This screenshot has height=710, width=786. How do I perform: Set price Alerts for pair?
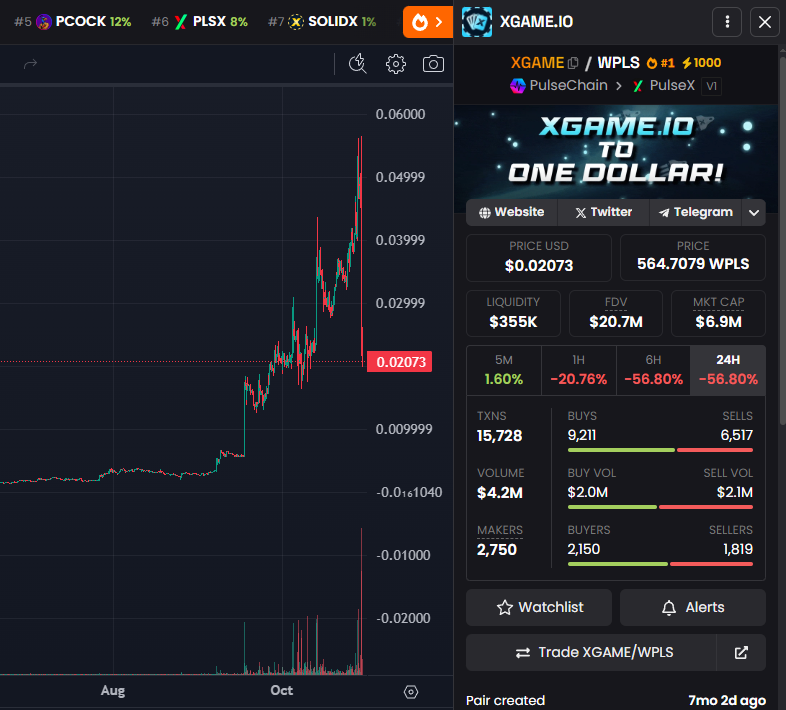[693, 607]
